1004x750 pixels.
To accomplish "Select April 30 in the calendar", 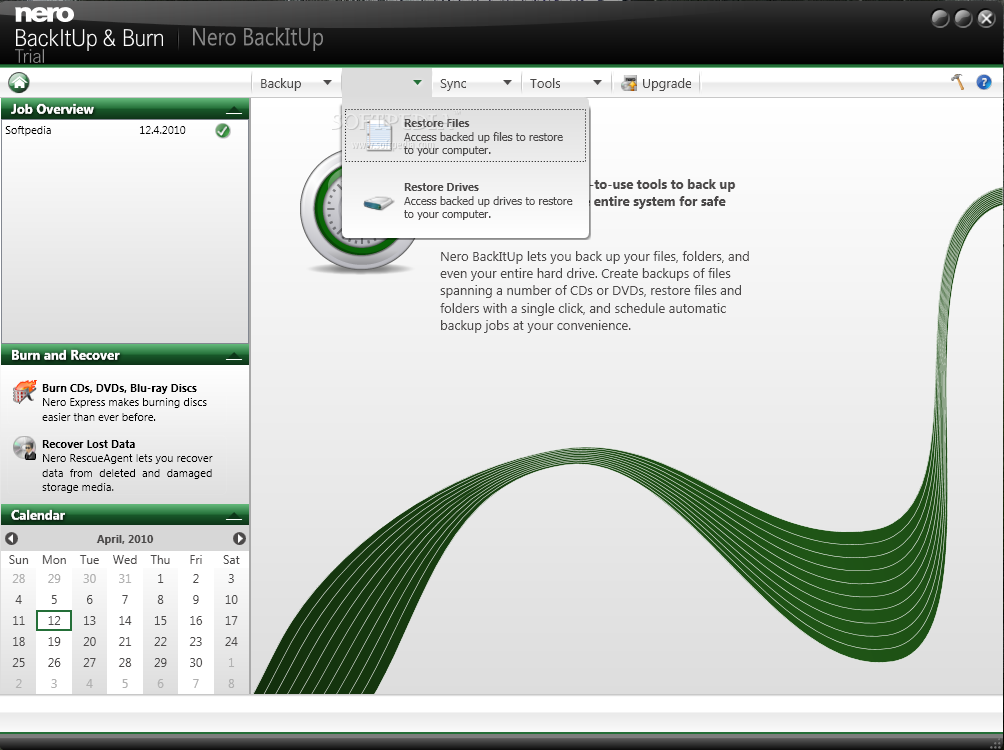I will click(196, 663).
